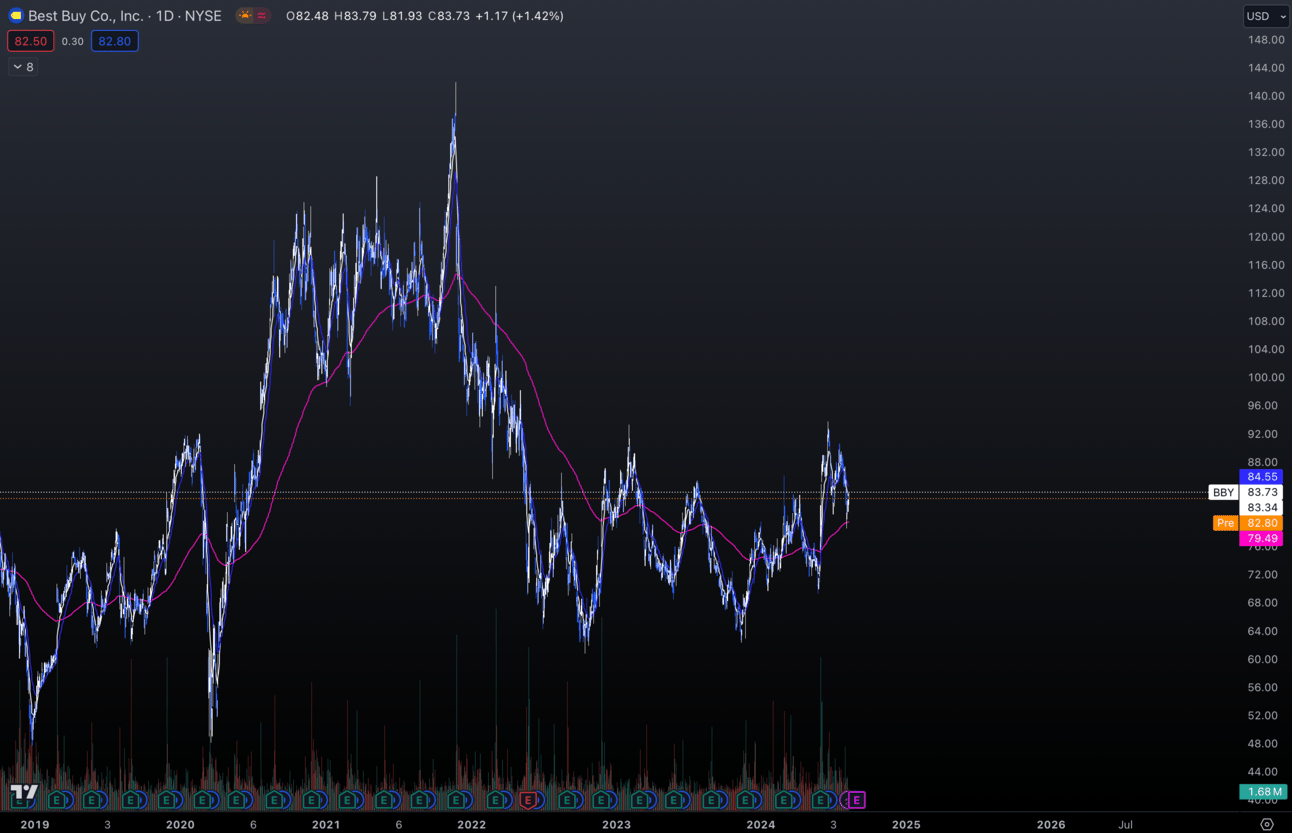The height and width of the screenshot is (833, 1292).
Task: Click the 120.00 price axis label
Action: pyautogui.click(x=1265, y=237)
